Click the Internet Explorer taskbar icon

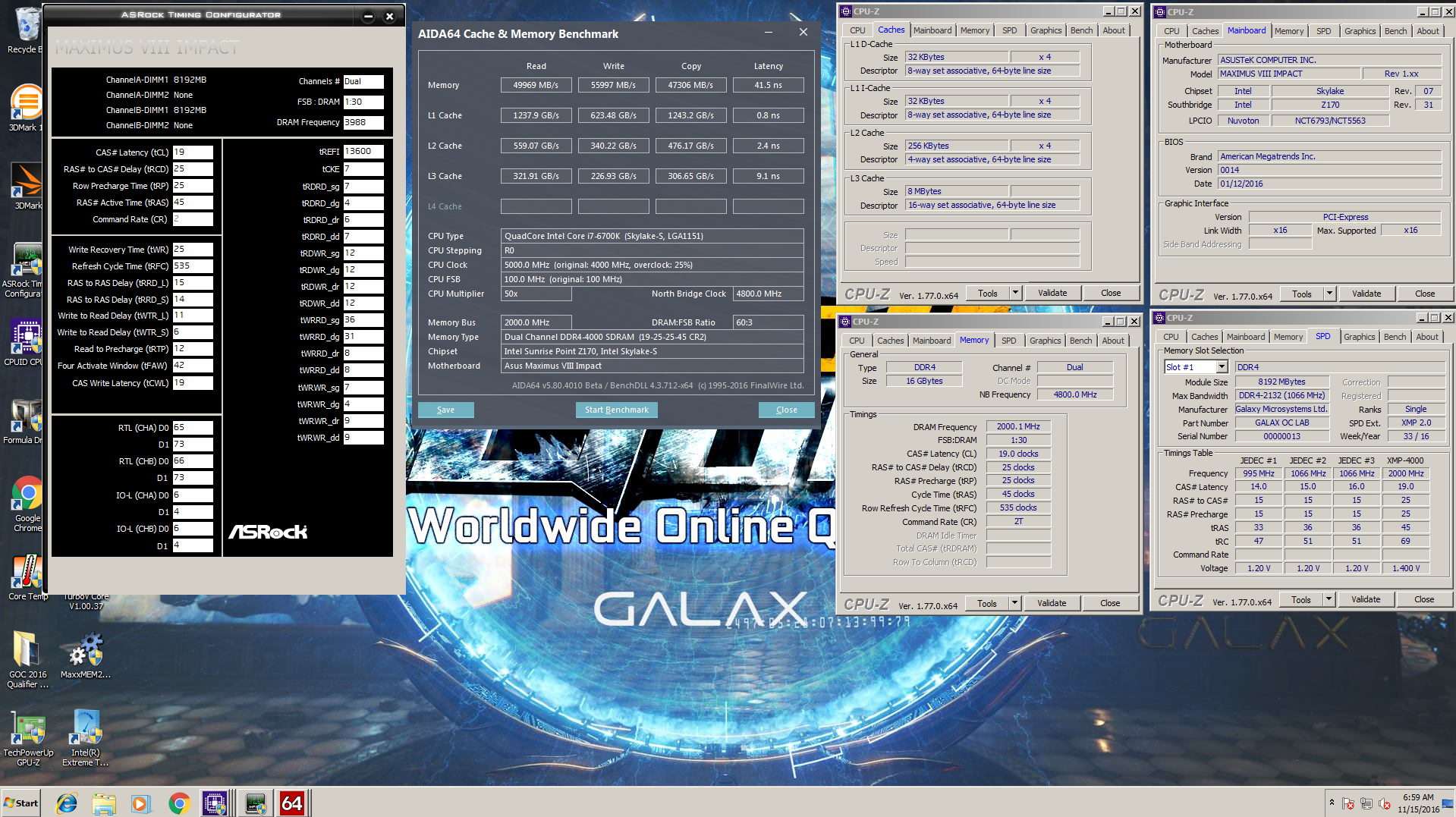pyautogui.click(x=67, y=803)
